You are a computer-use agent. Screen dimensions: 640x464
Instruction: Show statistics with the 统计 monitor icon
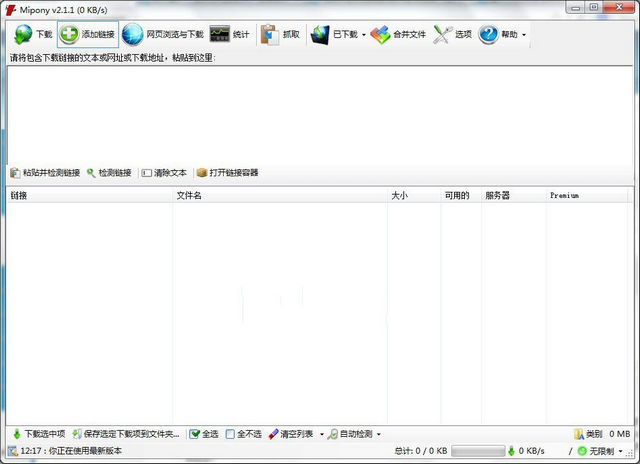point(220,34)
